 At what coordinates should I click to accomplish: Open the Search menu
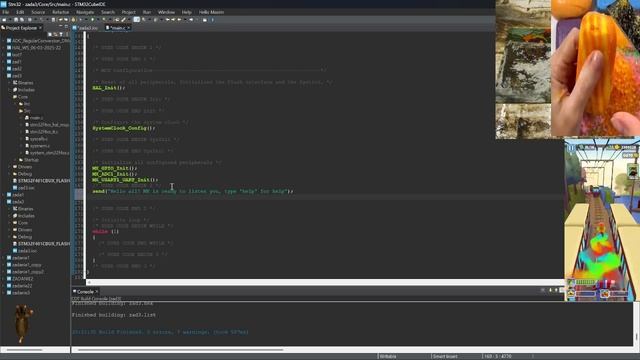[x=108, y=12]
